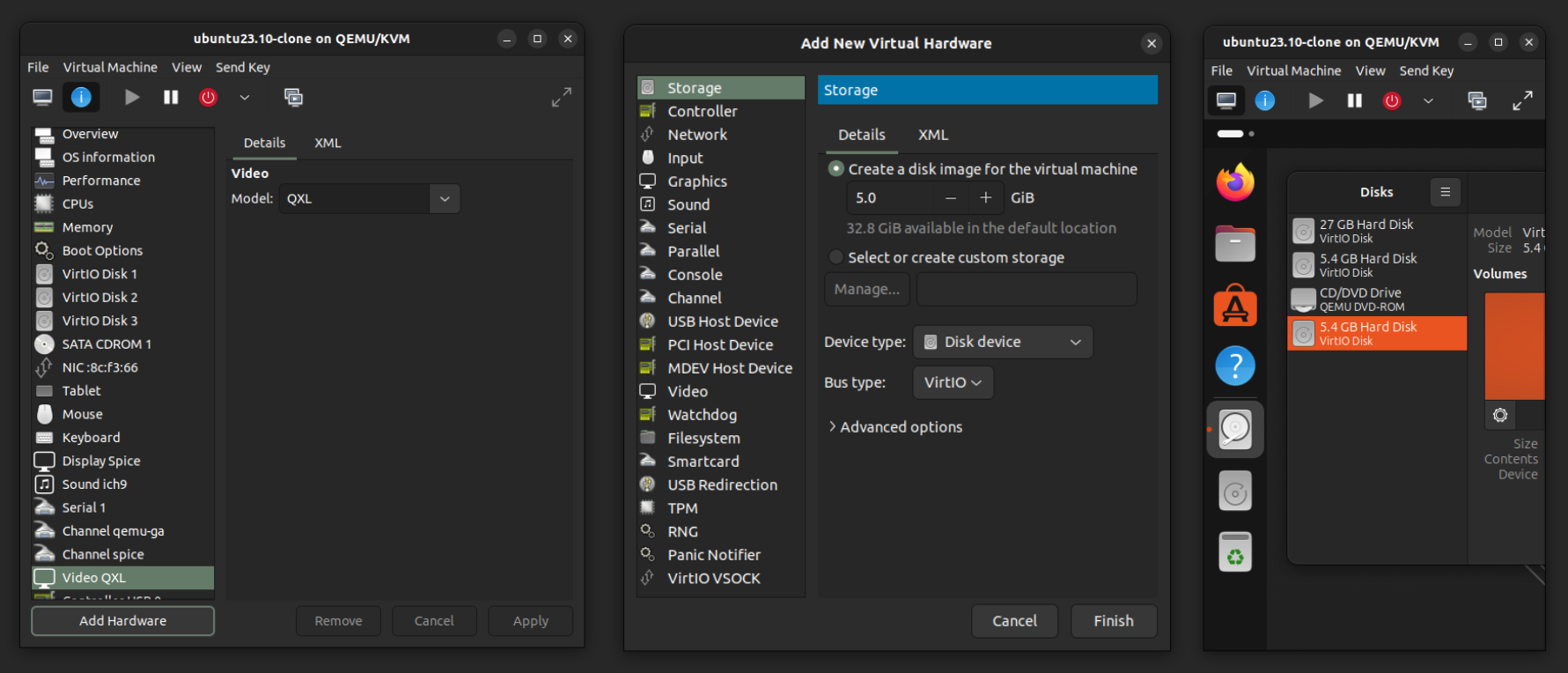Click Add Hardware button

(x=122, y=620)
